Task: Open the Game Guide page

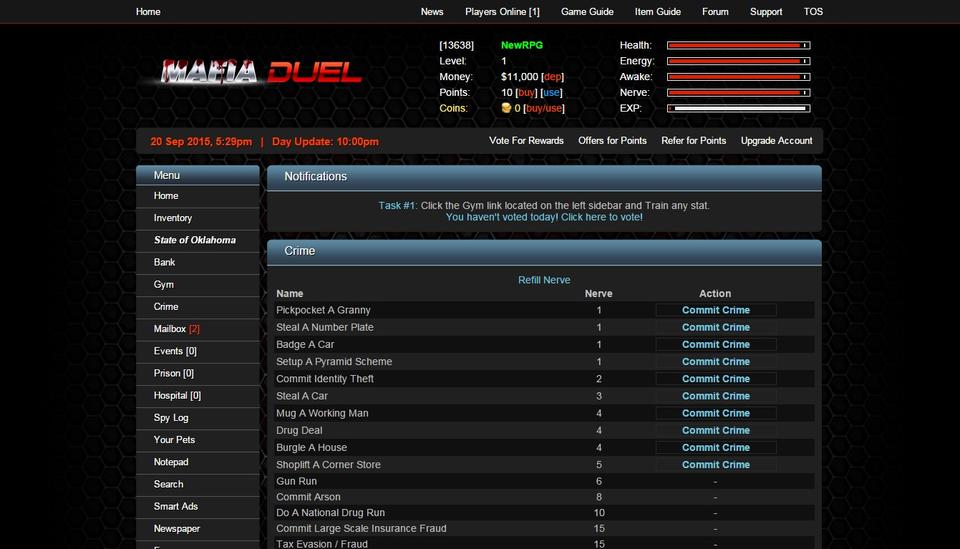Action: [x=587, y=12]
